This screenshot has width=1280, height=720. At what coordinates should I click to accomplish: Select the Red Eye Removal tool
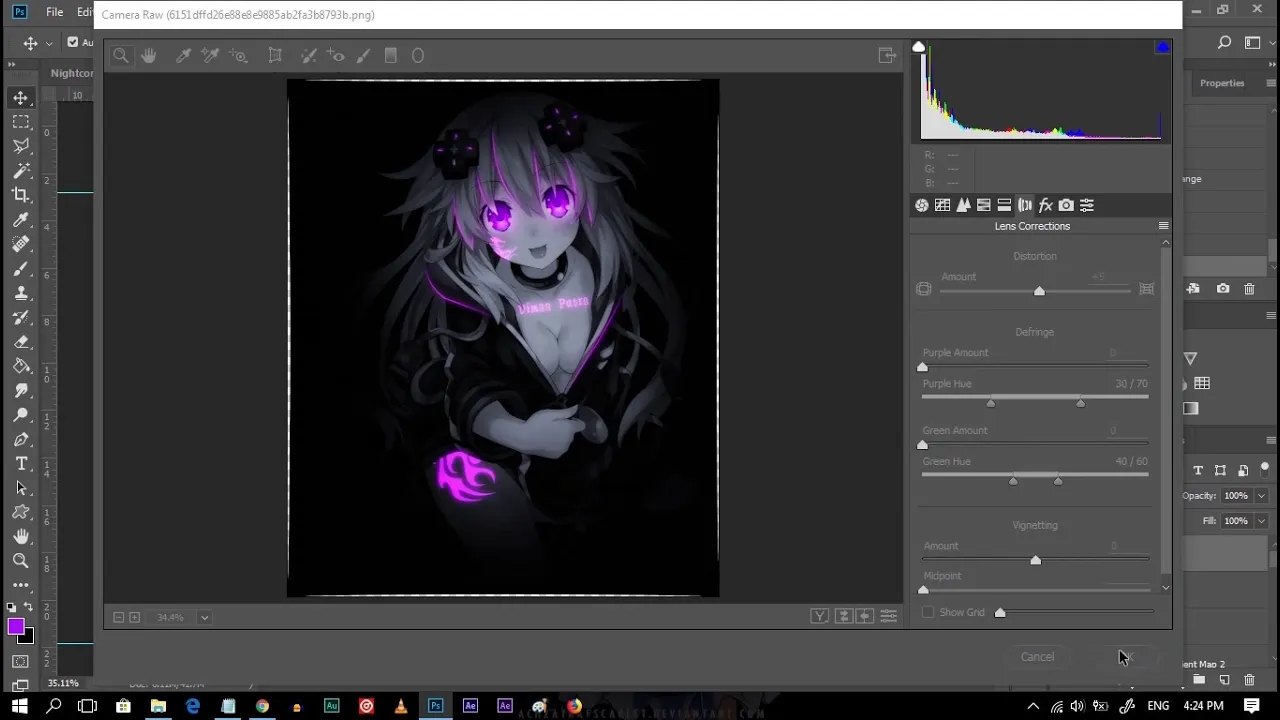[336, 56]
